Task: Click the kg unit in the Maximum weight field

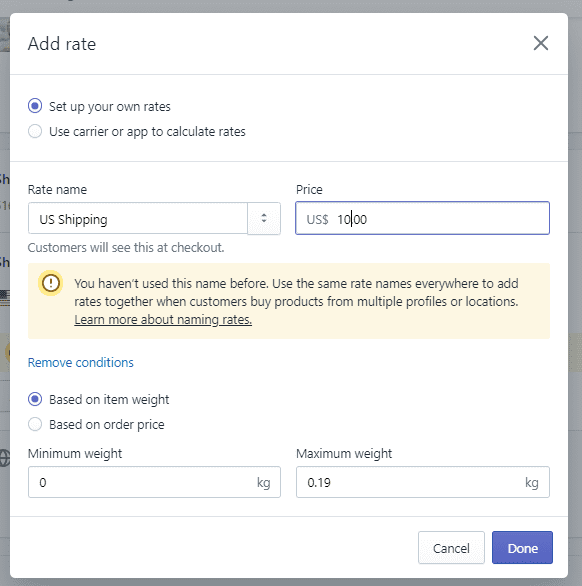Action: click(x=532, y=482)
